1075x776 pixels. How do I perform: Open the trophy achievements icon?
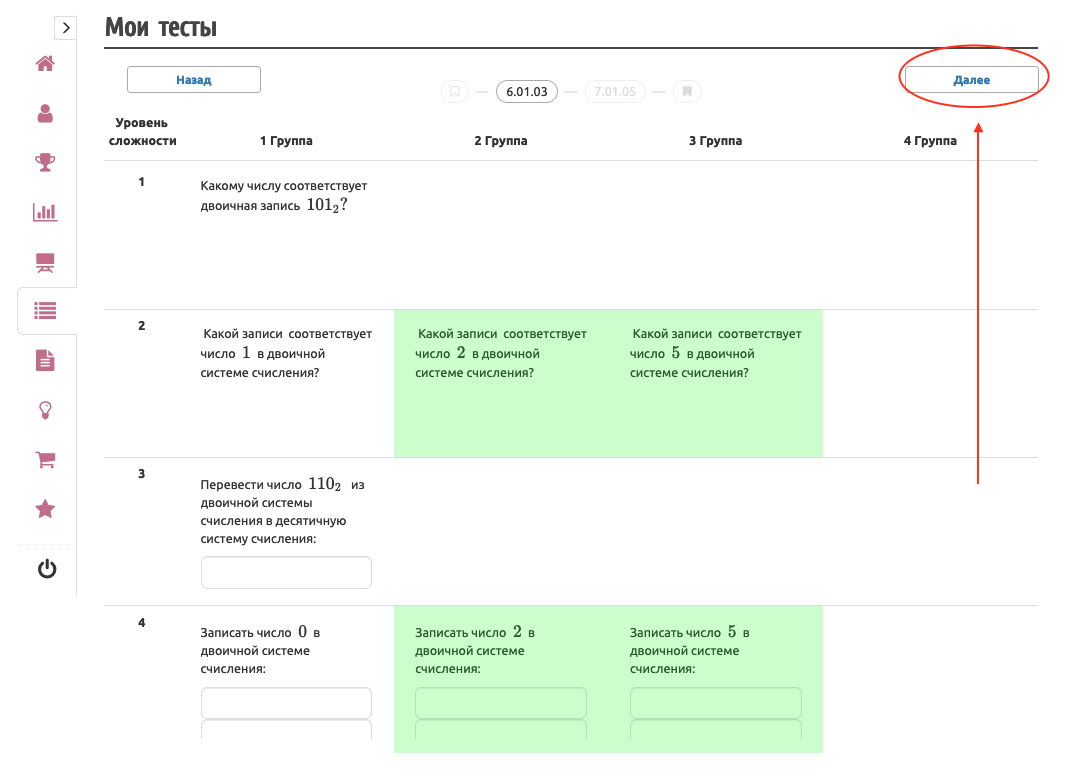45,162
